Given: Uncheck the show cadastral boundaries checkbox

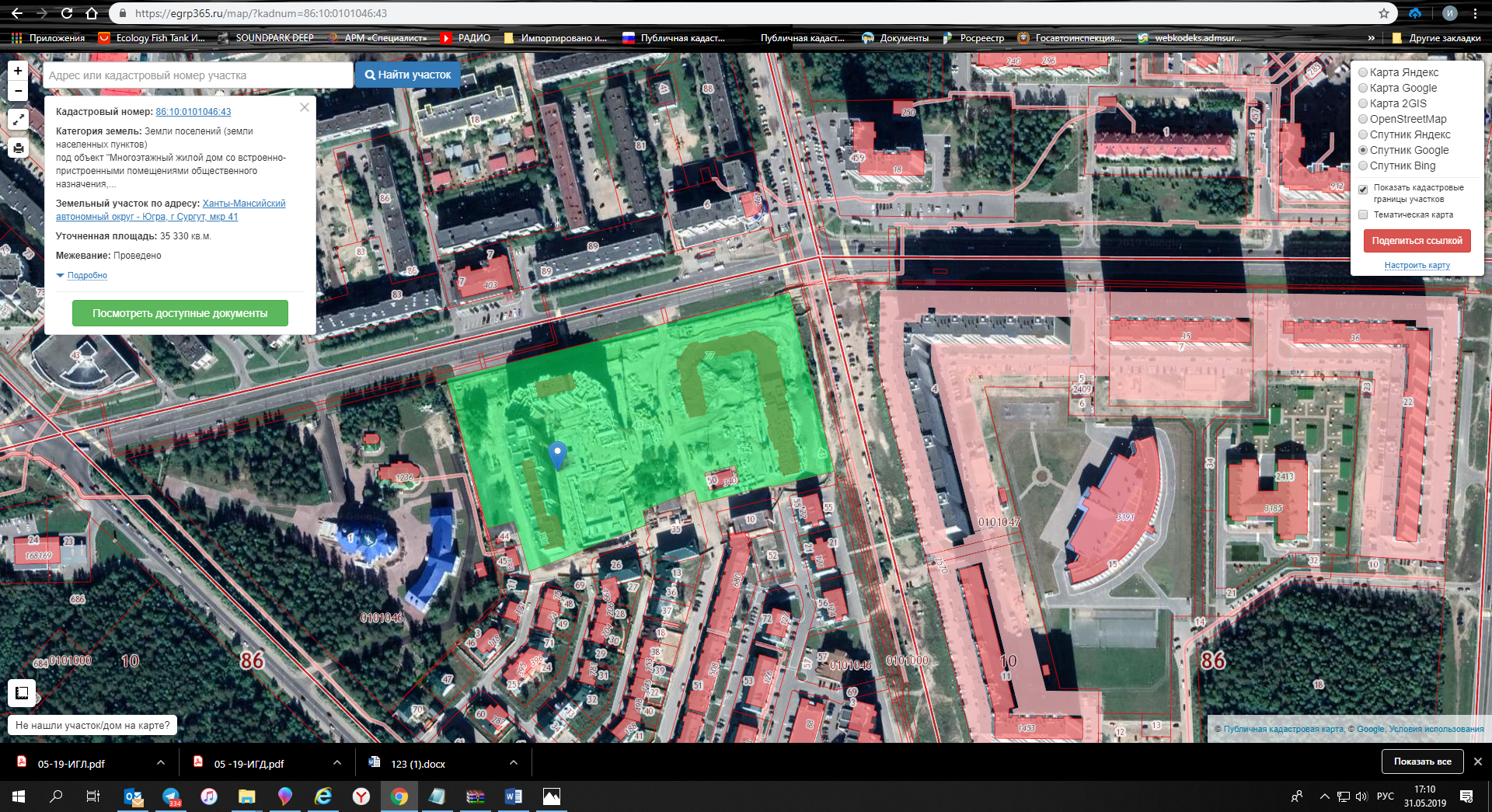Looking at the screenshot, I should tap(1363, 189).
